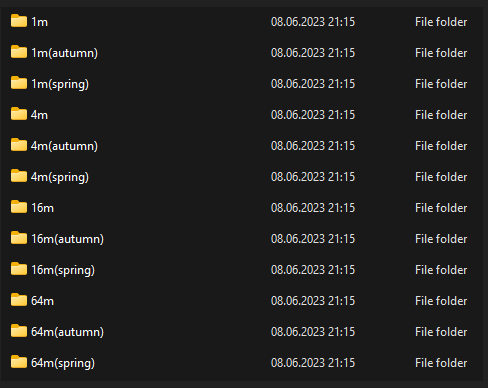Click the date of 64m(spring) folder
Viewport: 488px width, 388px height.
tap(313, 363)
